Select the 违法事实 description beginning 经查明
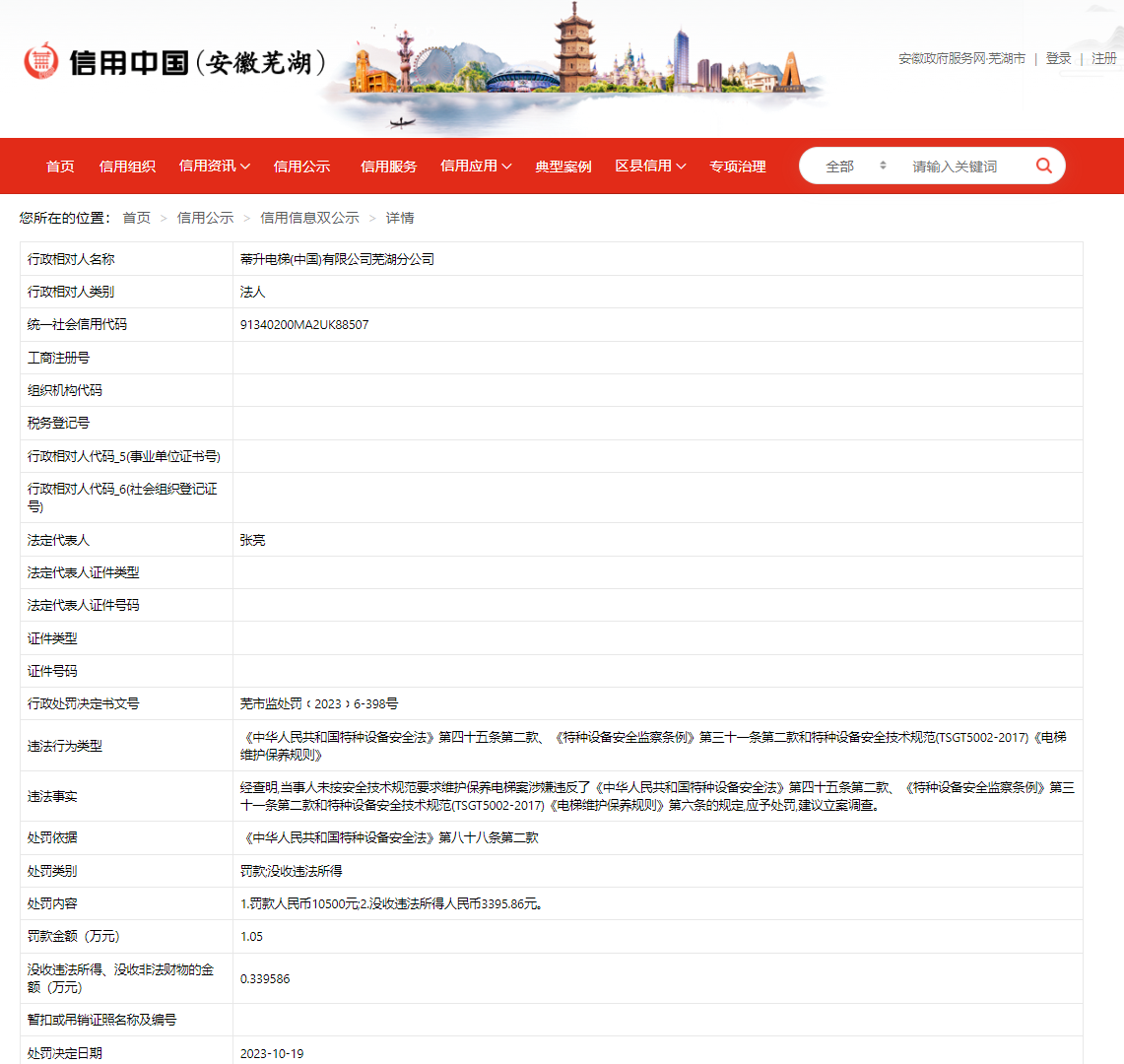Screen dimensions: 1124x1064 (x=657, y=797)
